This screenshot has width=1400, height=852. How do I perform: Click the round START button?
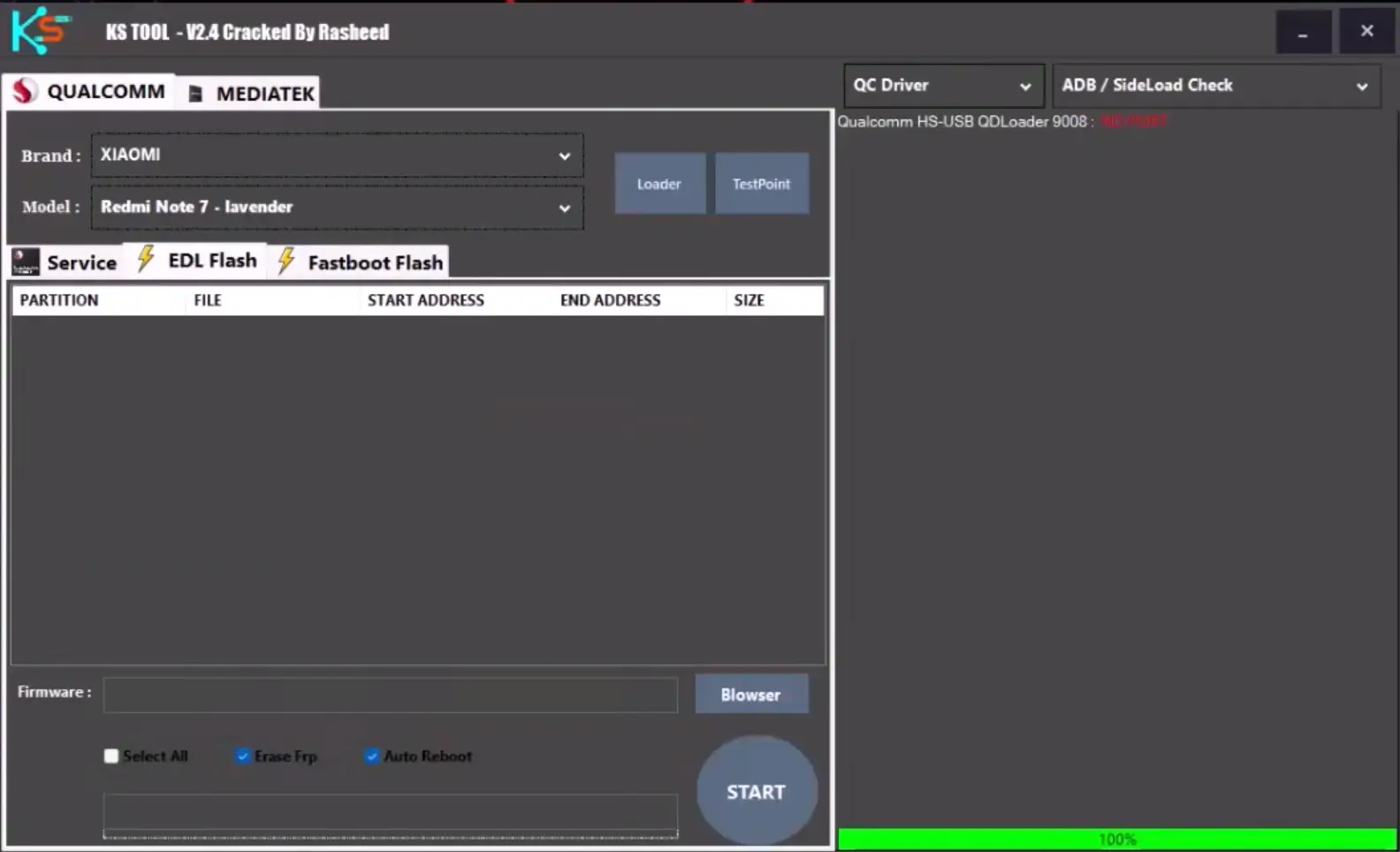[x=757, y=791]
